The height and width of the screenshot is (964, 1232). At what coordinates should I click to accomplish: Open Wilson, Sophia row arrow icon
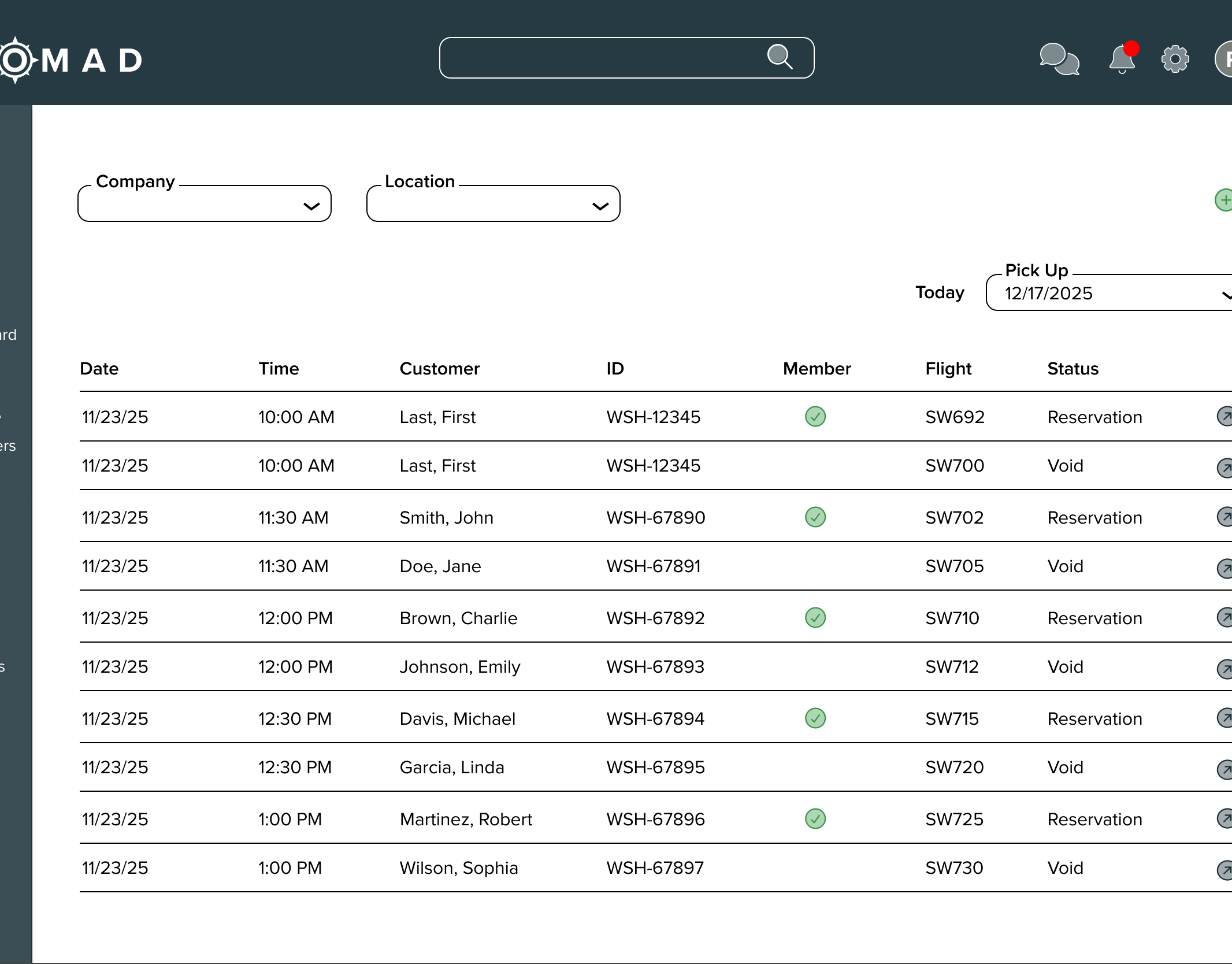(x=1225, y=869)
